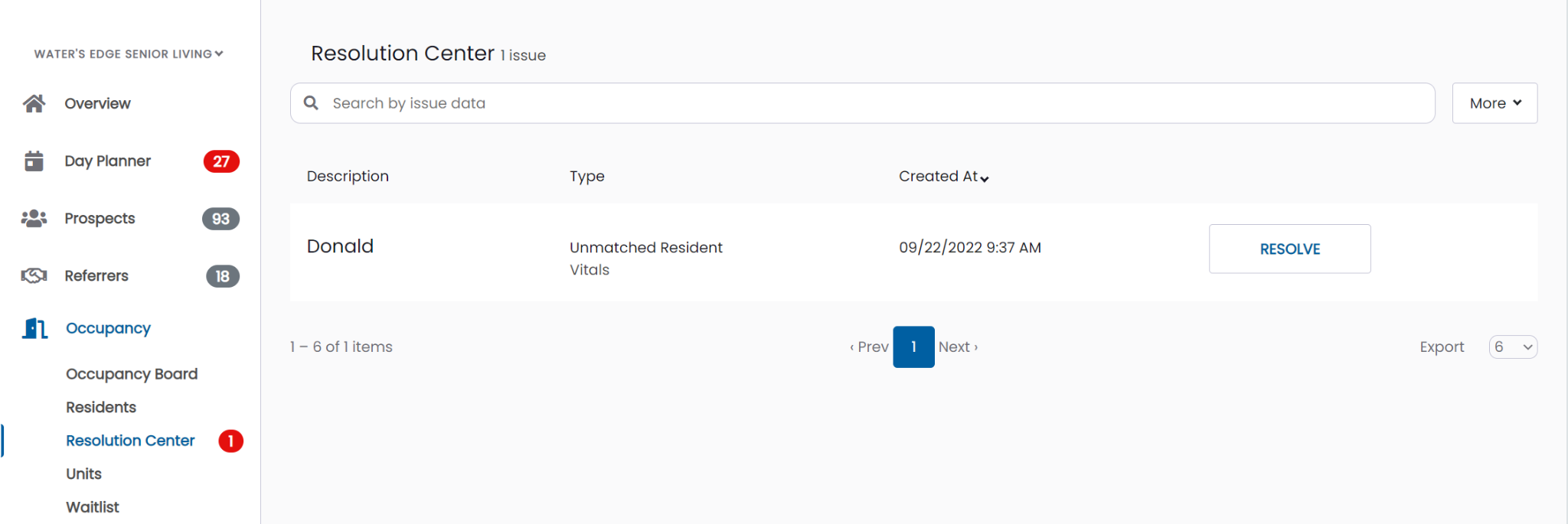
Task: Click the red Resolution Center badge
Action: (230, 441)
